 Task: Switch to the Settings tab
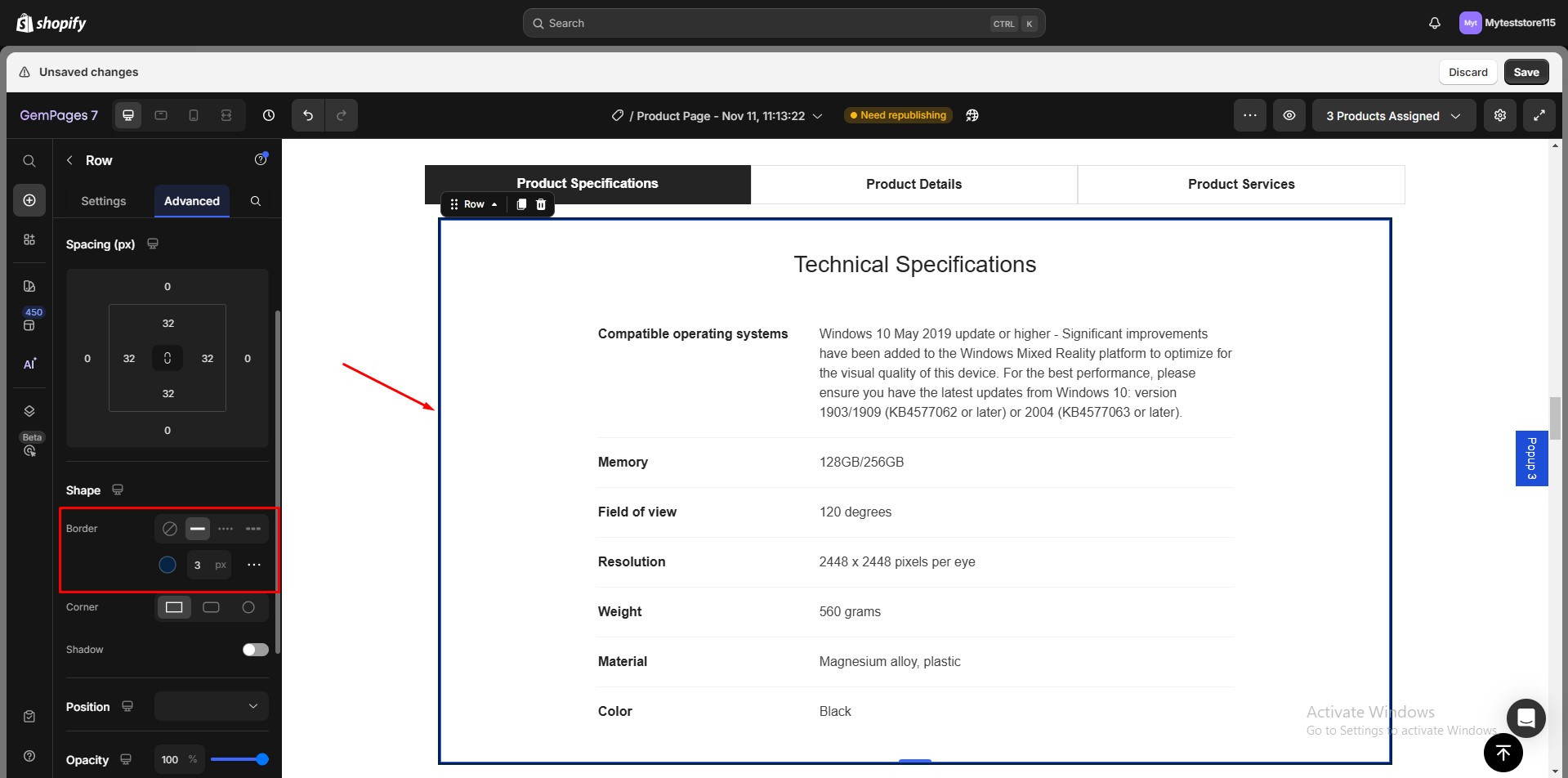click(104, 201)
